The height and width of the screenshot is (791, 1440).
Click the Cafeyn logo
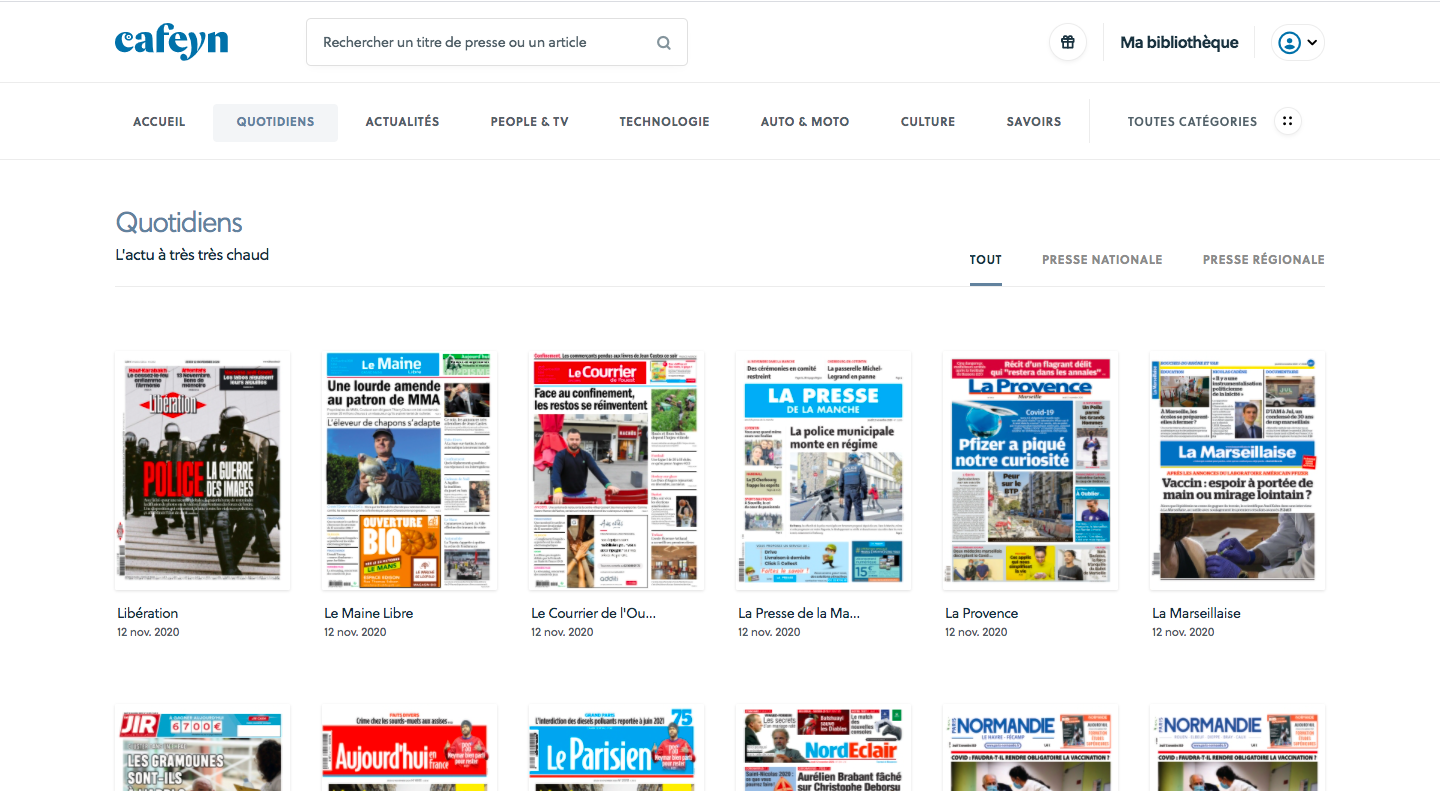(171, 41)
